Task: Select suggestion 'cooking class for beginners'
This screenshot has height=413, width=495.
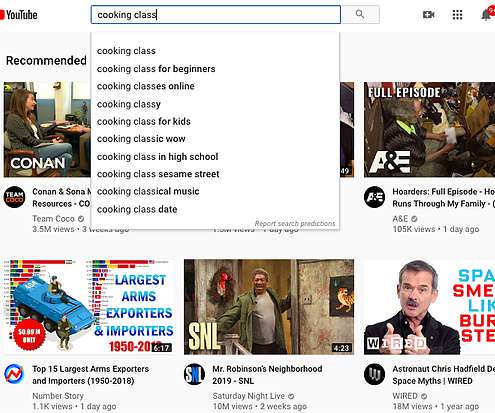Action: click(215, 69)
